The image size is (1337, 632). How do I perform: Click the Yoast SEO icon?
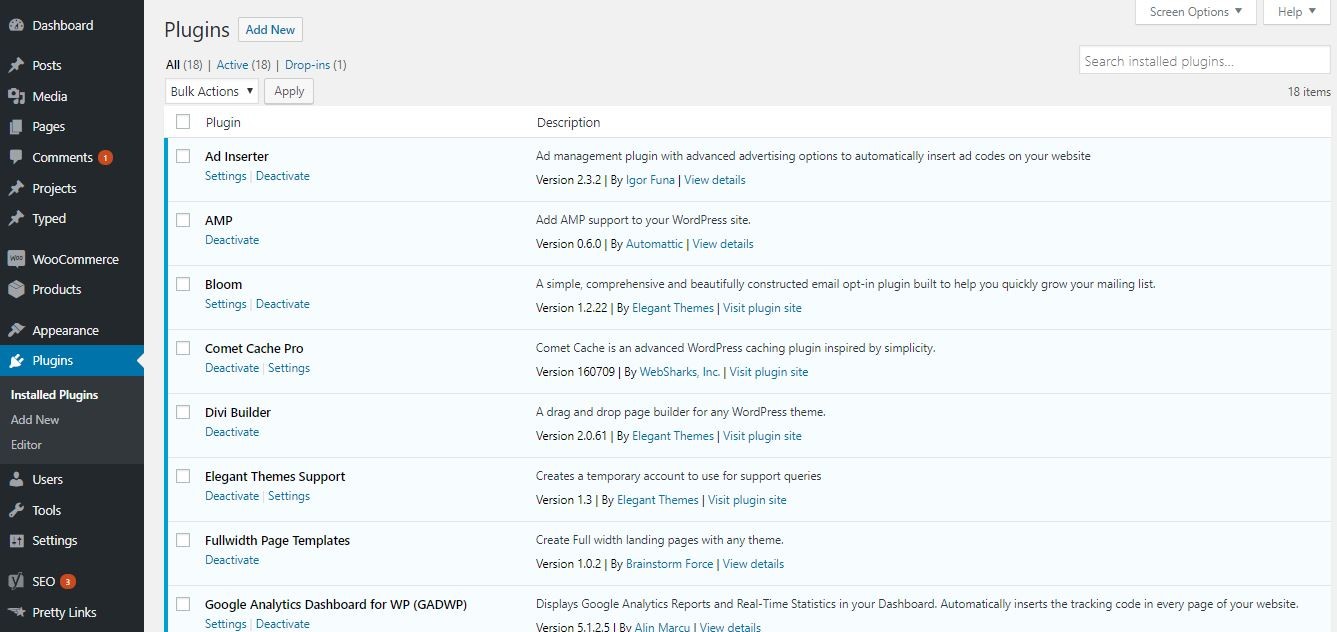pyautogui.click(x=16, y=581)
